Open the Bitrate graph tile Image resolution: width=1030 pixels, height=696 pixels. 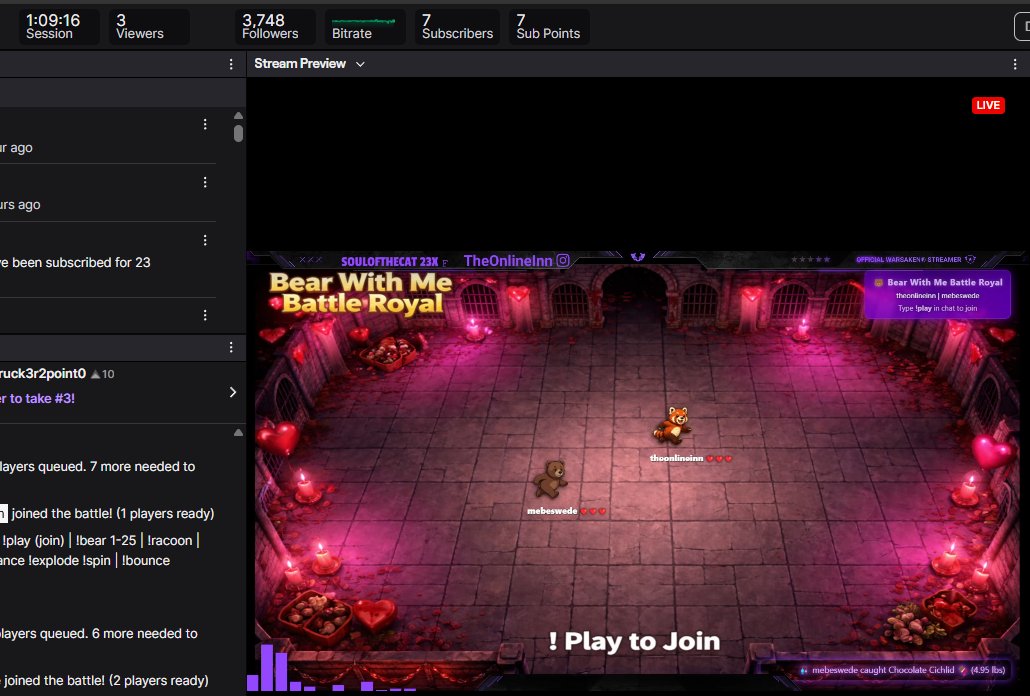(365, 27)
